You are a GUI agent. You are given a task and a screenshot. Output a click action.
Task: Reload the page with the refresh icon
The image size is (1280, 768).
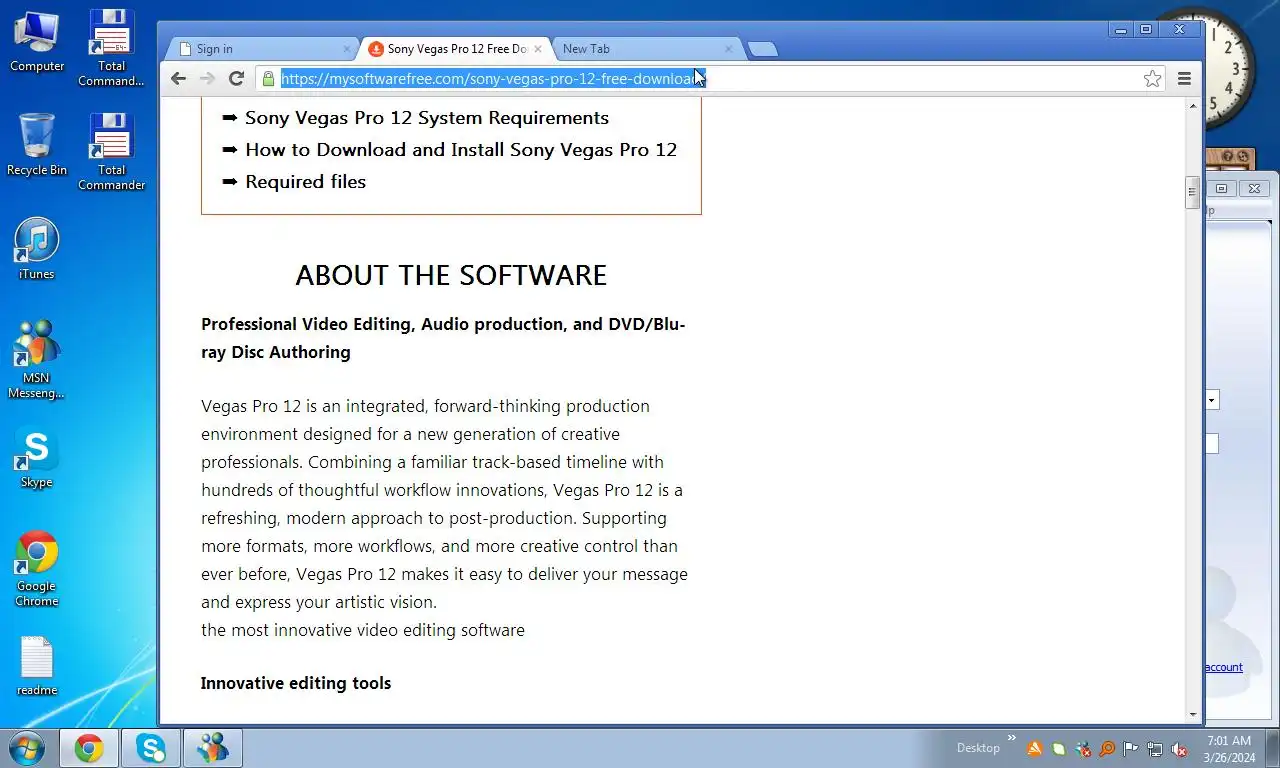[x=236, y=79]
